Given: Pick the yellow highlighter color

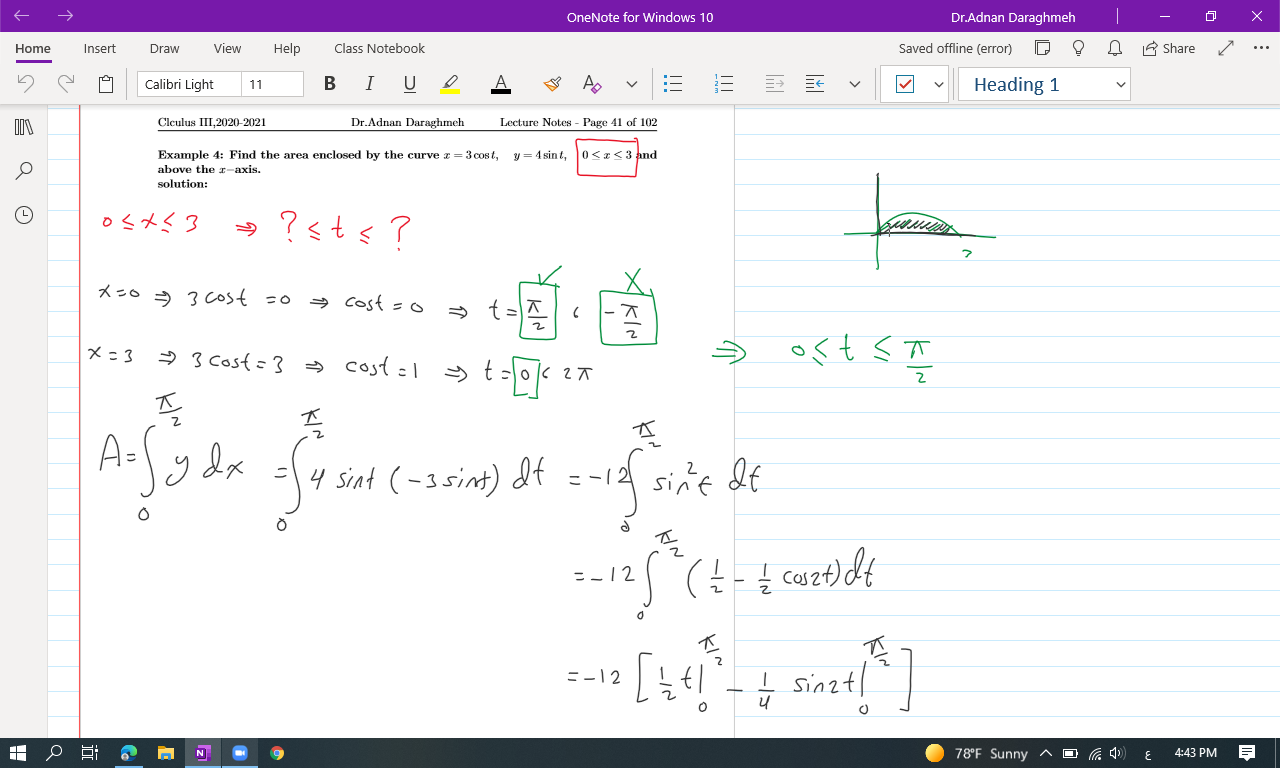Looking at the screenshot, I should coord(450,84).
